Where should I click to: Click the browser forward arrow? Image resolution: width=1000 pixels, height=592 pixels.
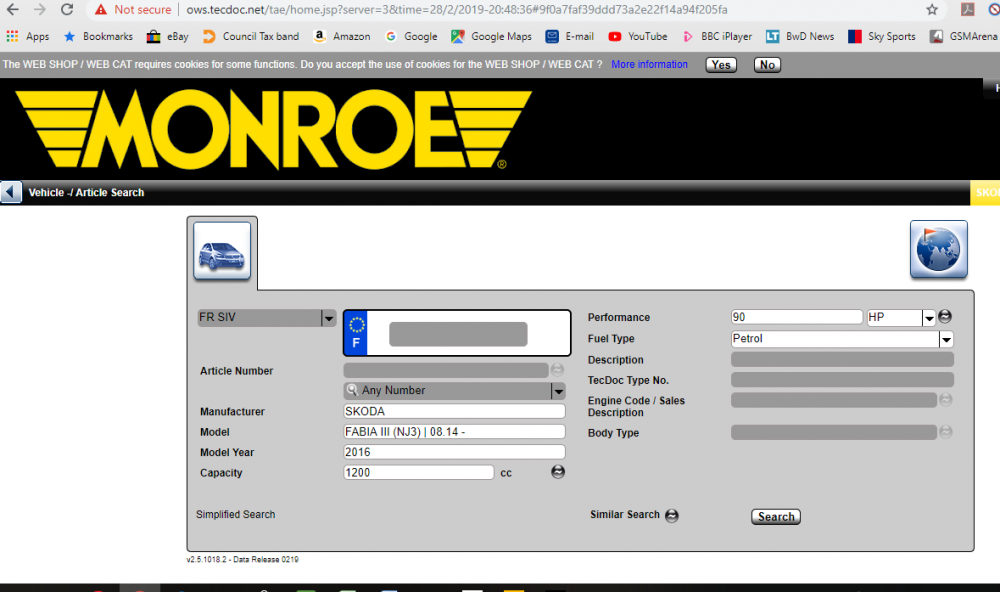point(40,10)
